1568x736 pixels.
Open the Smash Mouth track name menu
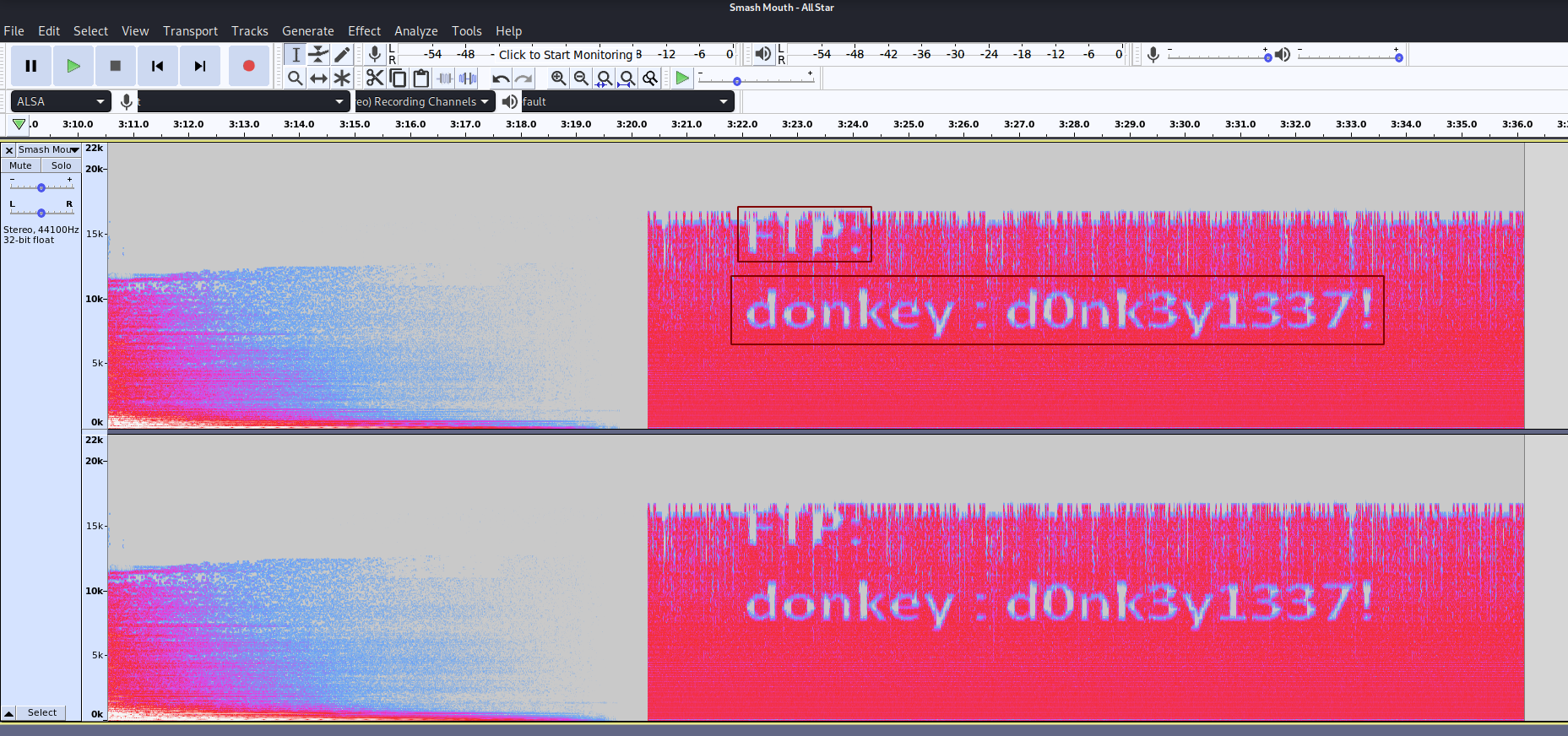coord(49,149)
